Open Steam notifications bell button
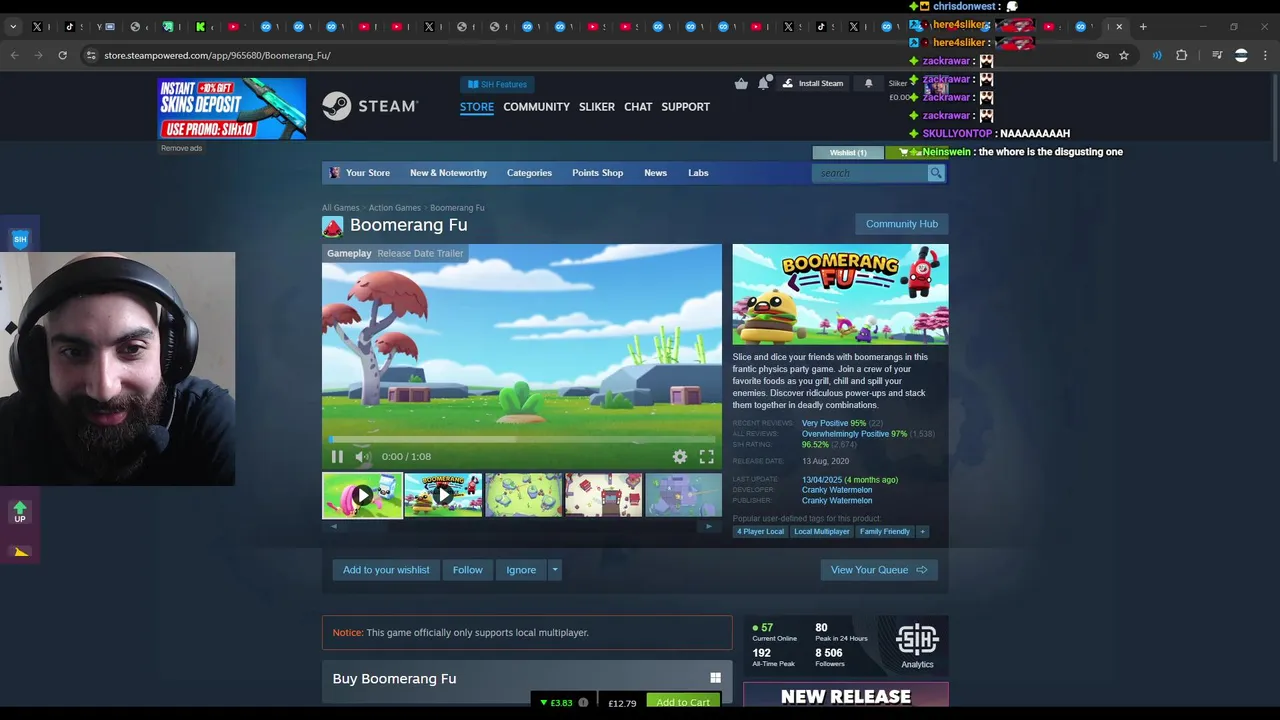The width and height of the screenshot is (1280, 720). [868, 84]
